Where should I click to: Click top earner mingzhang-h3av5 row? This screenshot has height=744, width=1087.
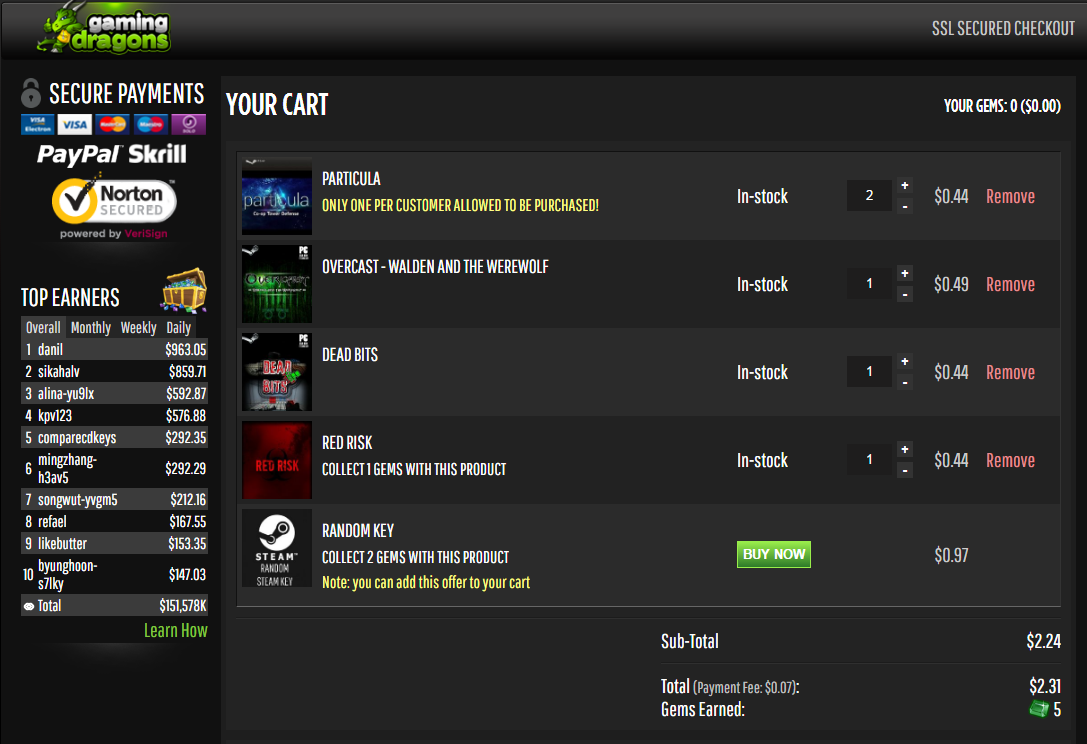[114, 469]
